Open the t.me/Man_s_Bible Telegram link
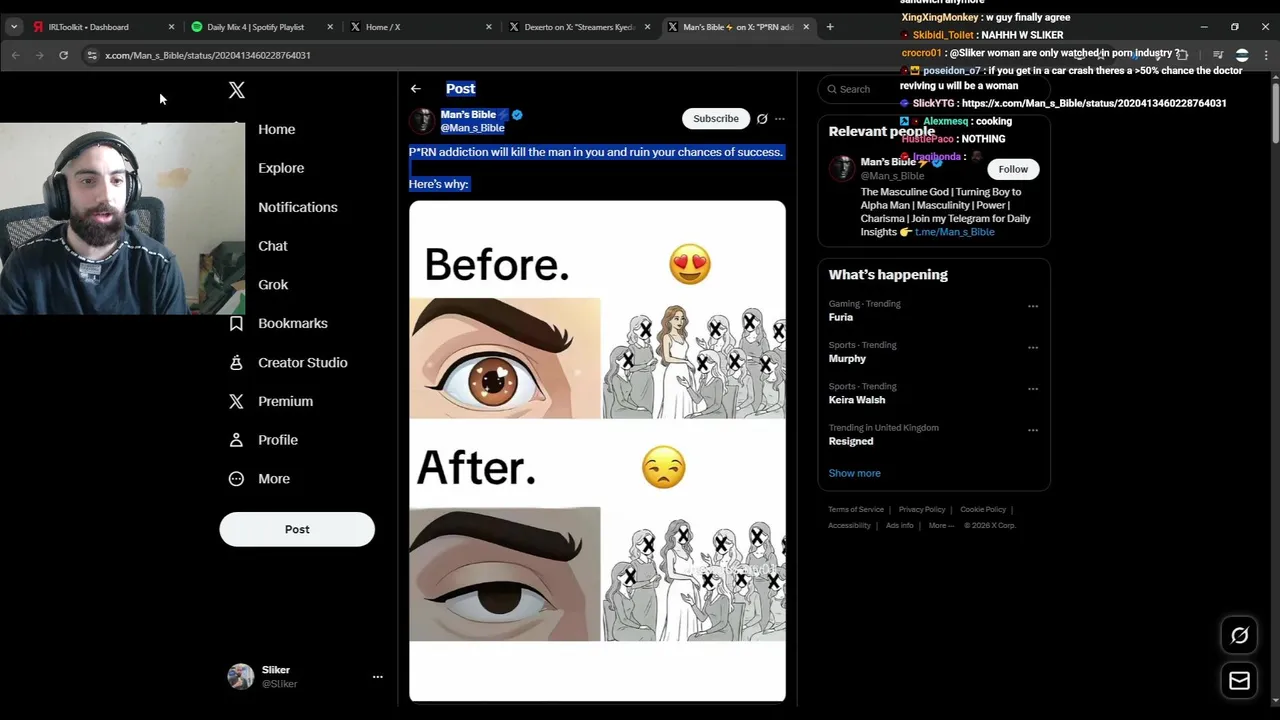The height and width of the screenshot is (720, 1280). tap(954, 232)
